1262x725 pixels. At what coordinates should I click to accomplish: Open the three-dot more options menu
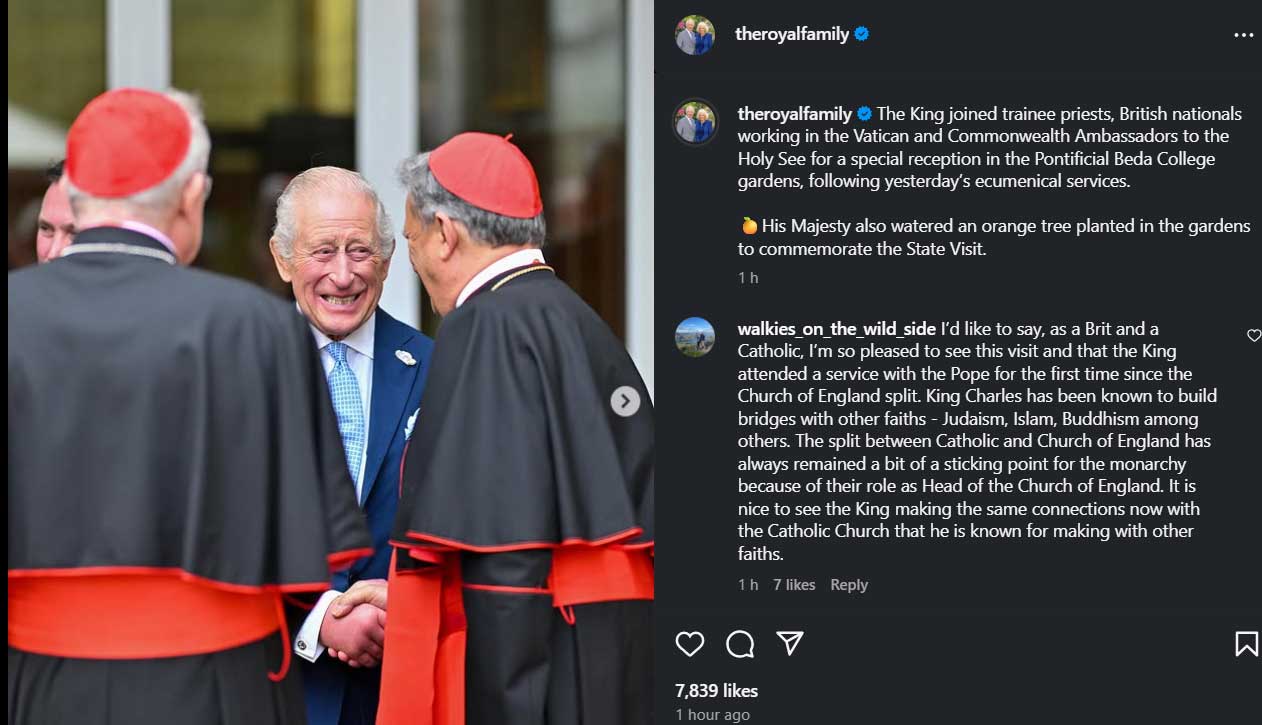click(1243, 35)
